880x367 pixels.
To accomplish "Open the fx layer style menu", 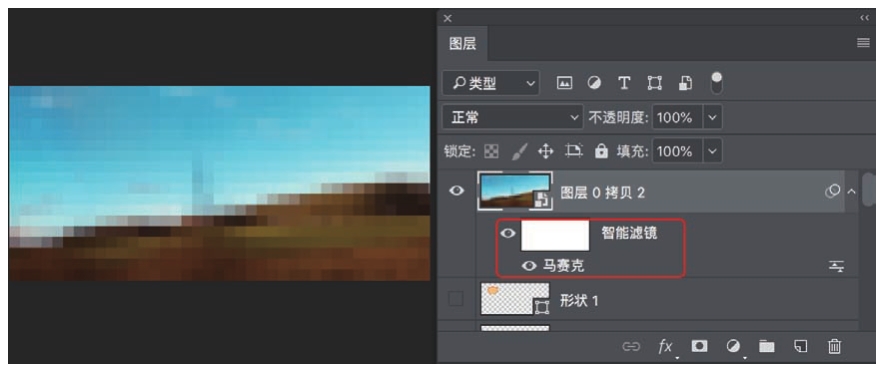I will tap(665, 347).
